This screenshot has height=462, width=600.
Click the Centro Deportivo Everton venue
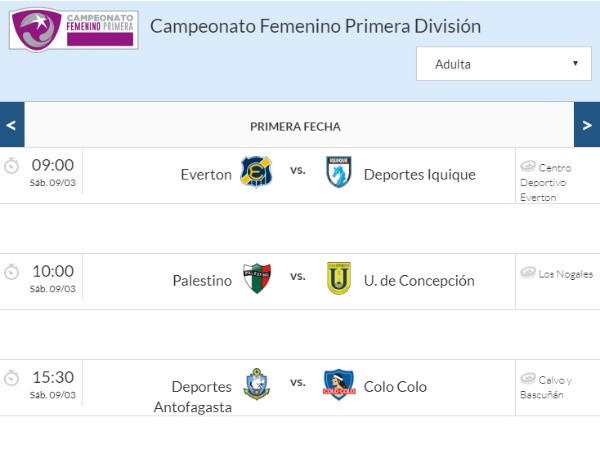546,182
